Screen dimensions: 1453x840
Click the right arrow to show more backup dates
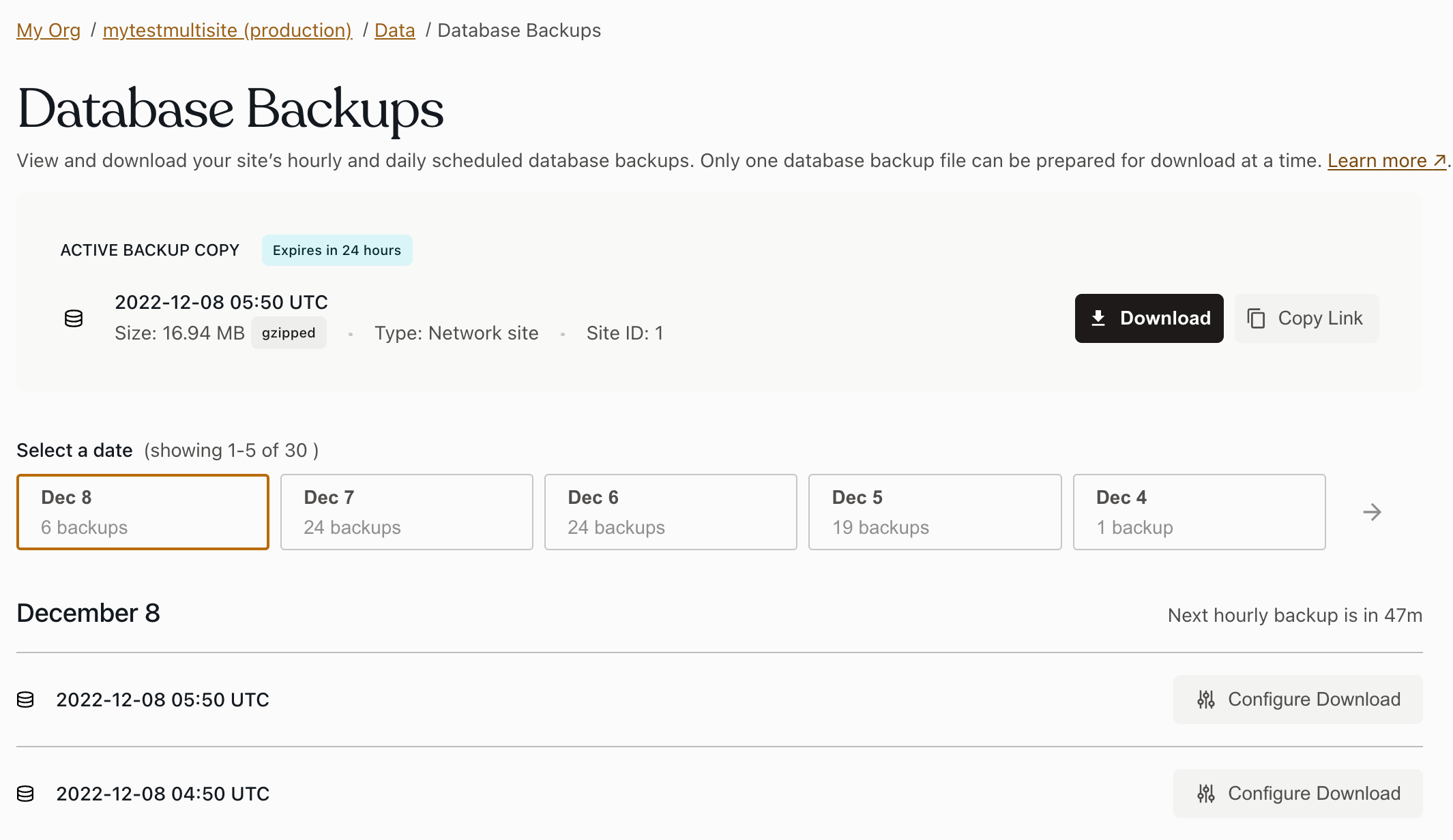coord(1372,511)
